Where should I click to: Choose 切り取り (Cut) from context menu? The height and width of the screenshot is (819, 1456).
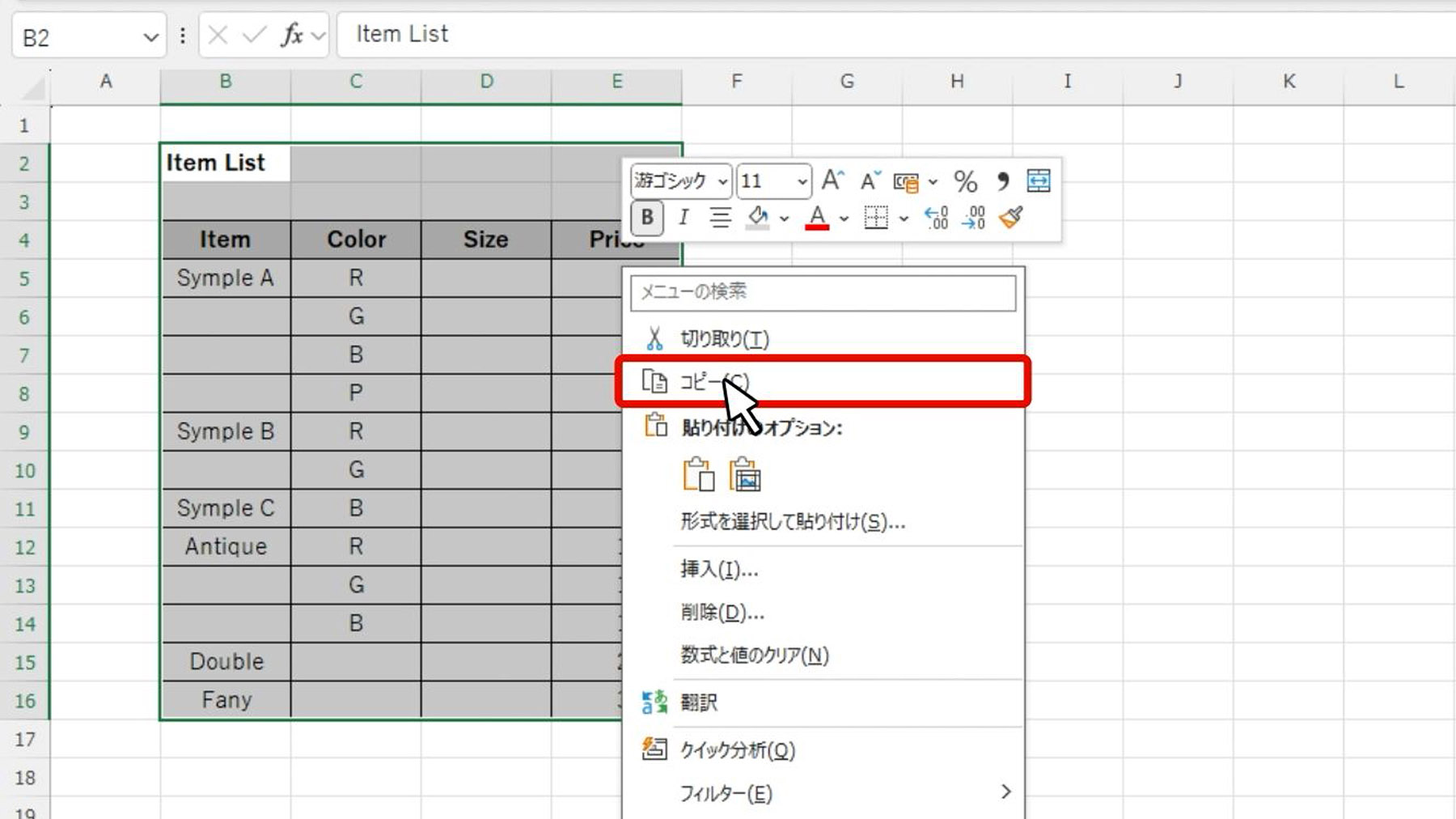[x=823, y=338]
